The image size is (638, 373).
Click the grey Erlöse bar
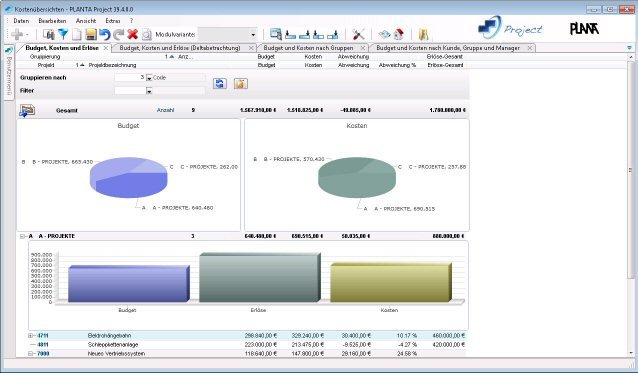click(260, 278)
